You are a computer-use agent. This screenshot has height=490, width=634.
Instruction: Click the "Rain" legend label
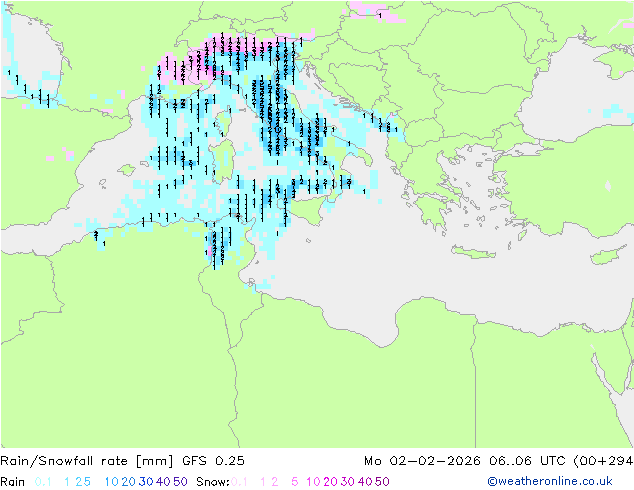(13, 482)
